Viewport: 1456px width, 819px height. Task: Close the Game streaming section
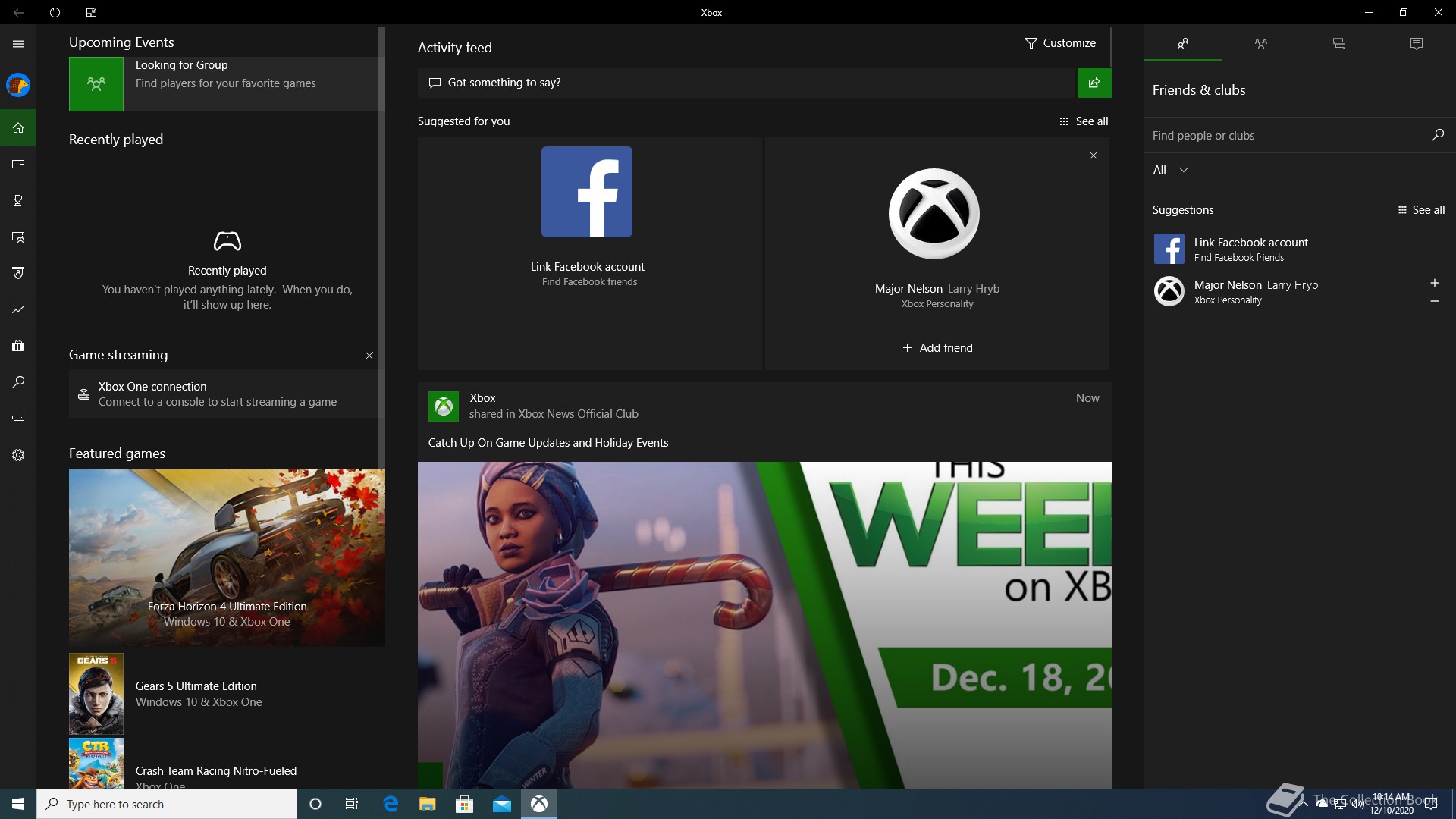[x=369, y=356]
